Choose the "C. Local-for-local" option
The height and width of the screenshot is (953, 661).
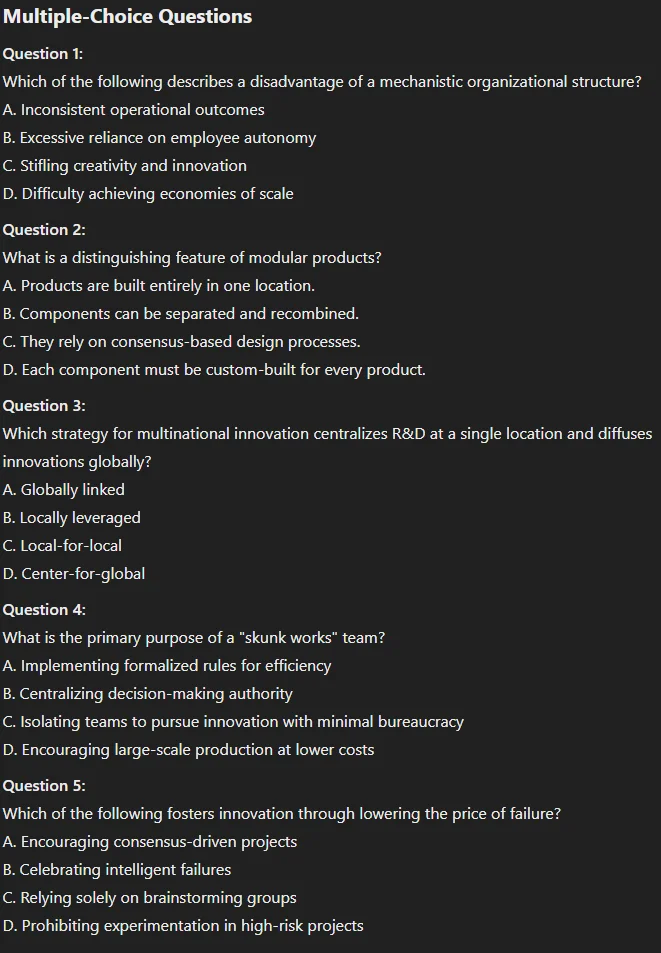pos(62,546)
